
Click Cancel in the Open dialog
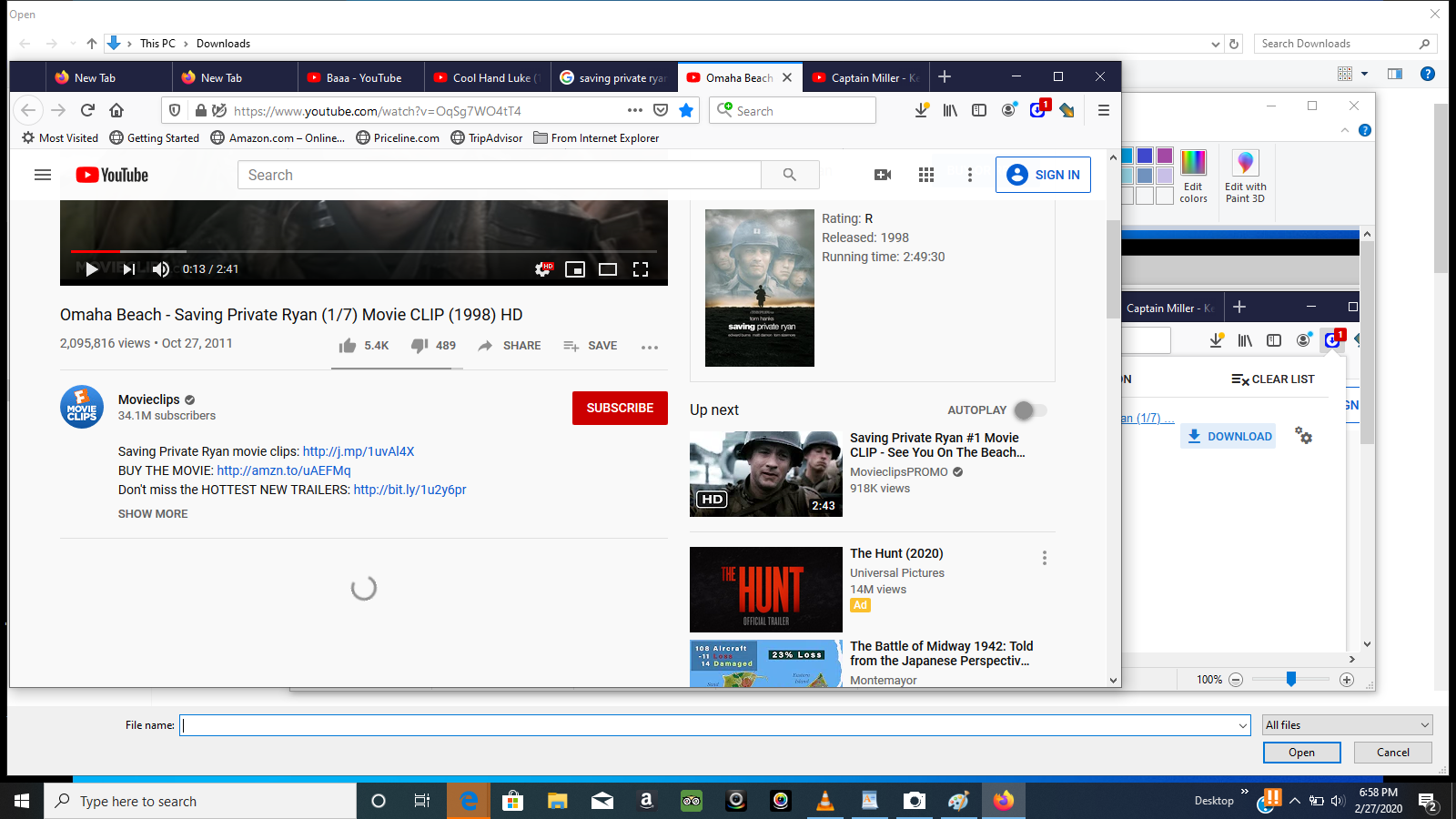pos(1392,753)
